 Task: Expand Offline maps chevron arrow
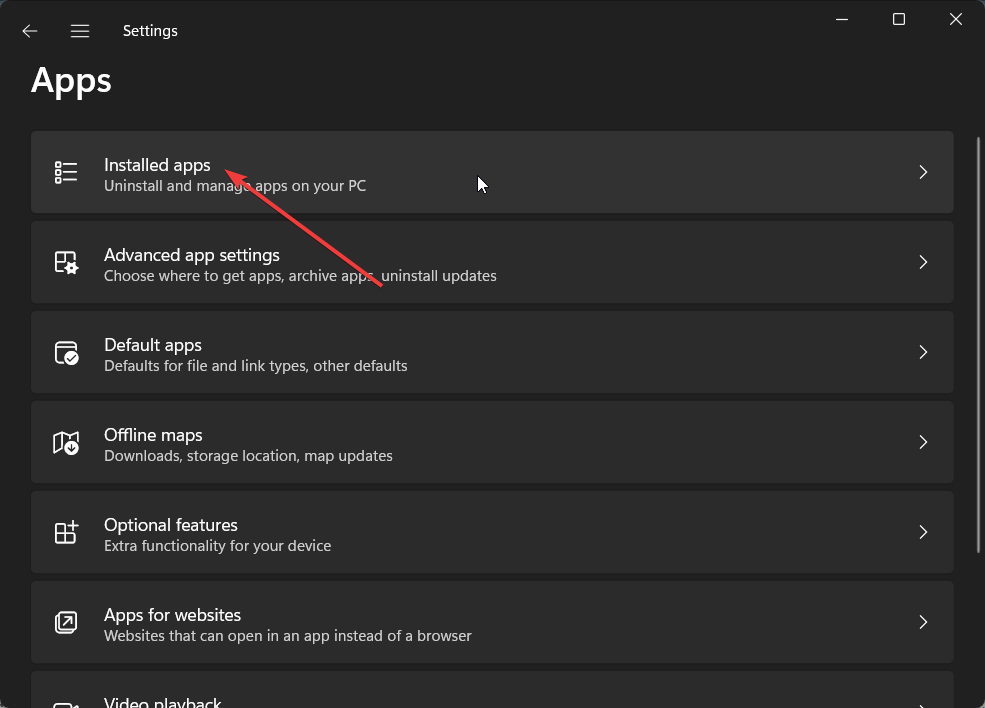point(923,442)
